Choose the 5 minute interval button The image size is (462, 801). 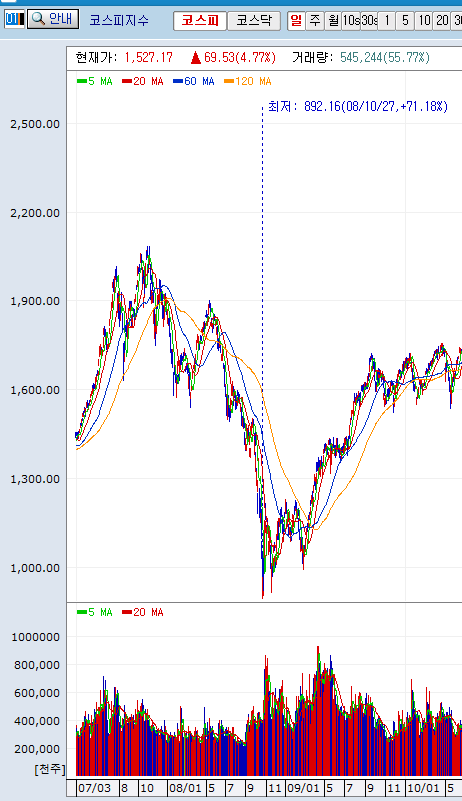tap(405, 21)
